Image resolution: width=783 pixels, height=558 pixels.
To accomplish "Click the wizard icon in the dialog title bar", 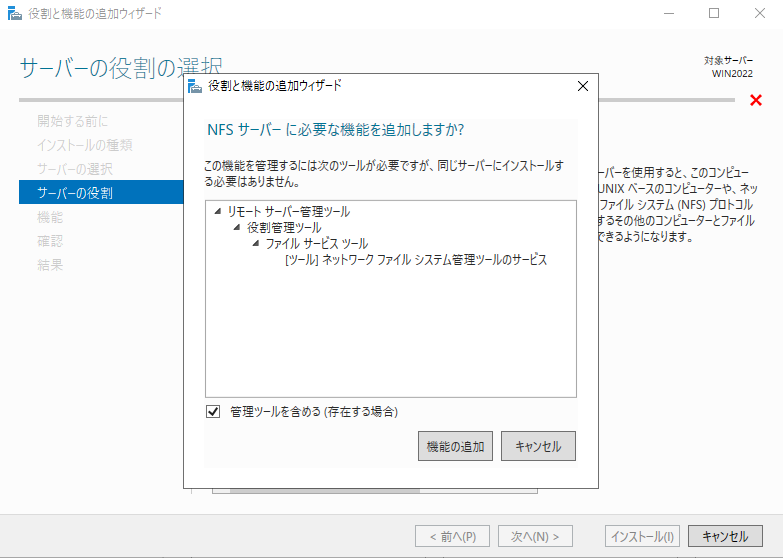I will pos(195,86).
